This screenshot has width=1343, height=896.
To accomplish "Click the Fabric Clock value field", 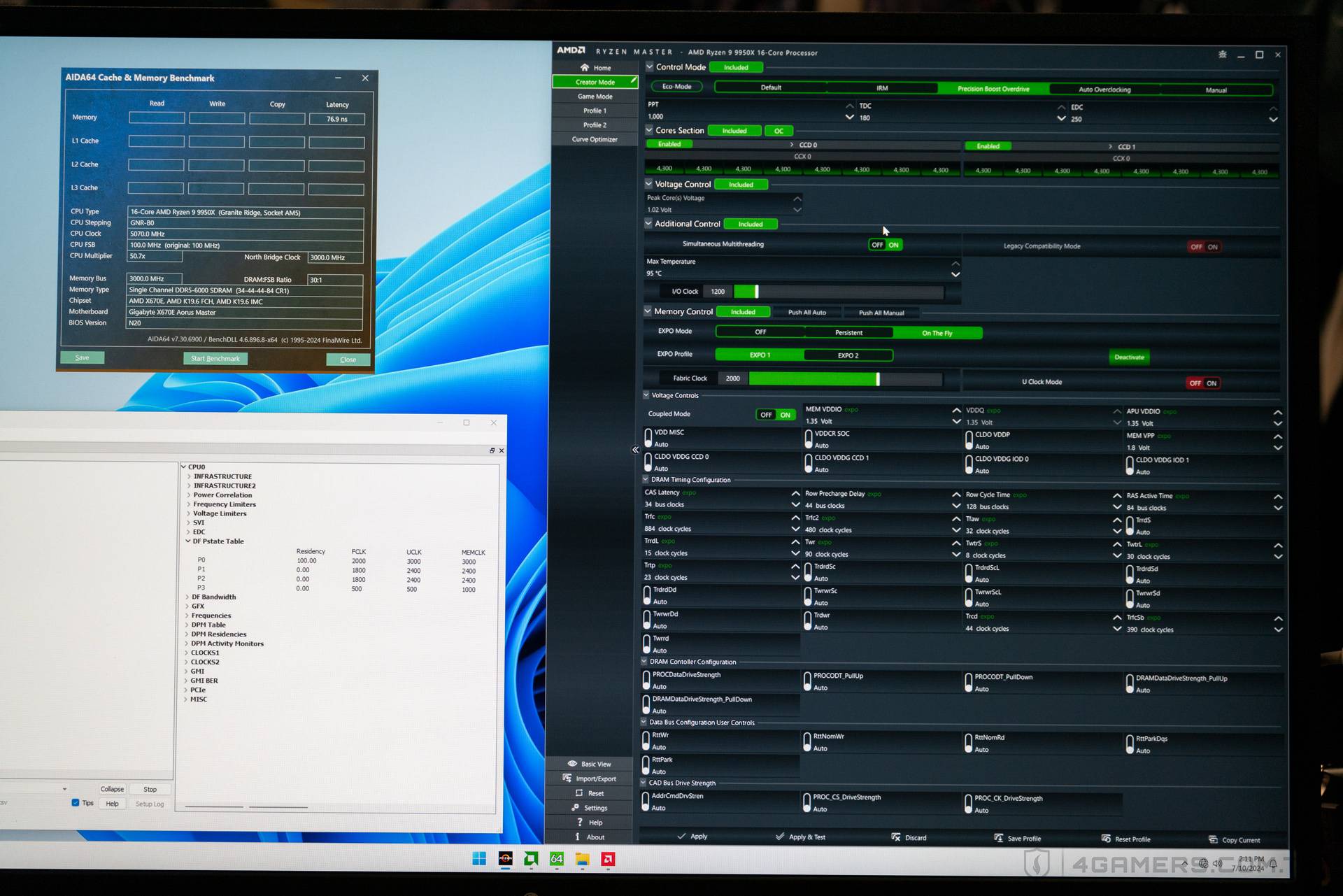I will pyautogui.click(x=732, y=378).
